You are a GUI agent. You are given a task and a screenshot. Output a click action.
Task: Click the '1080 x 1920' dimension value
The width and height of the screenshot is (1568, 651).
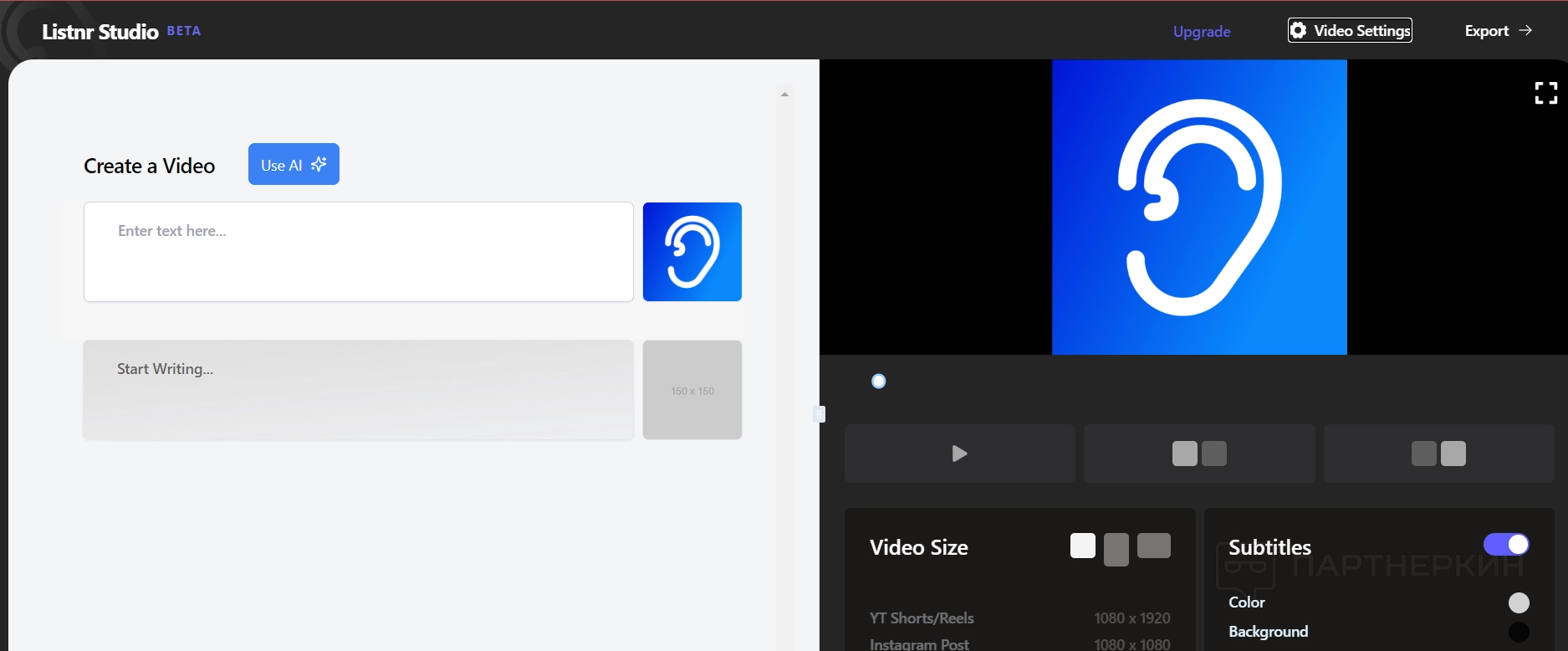[x=1132, y=618]
